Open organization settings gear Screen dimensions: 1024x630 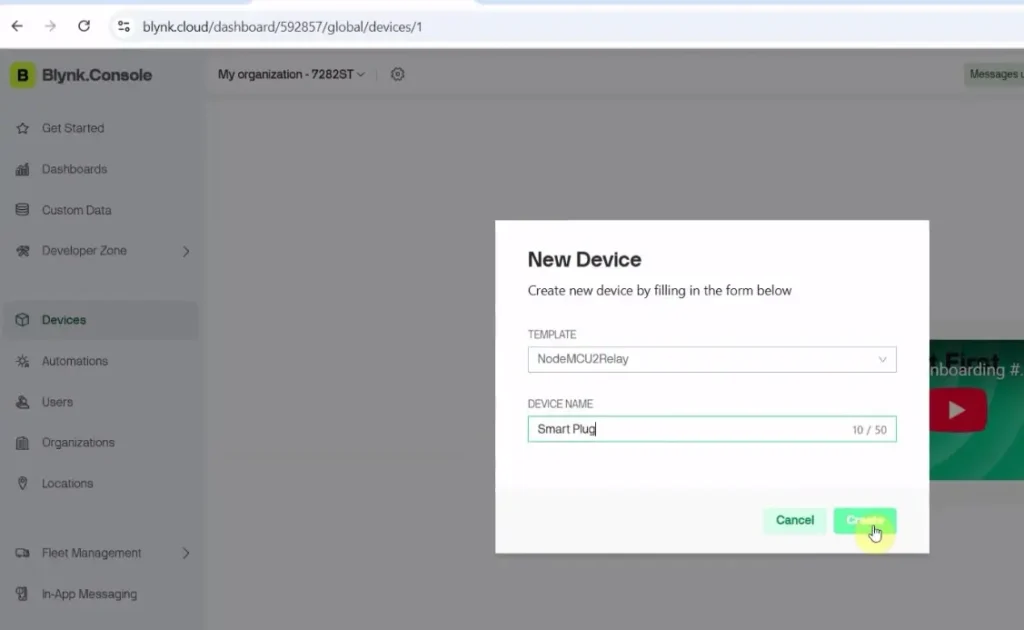(397, 74)
